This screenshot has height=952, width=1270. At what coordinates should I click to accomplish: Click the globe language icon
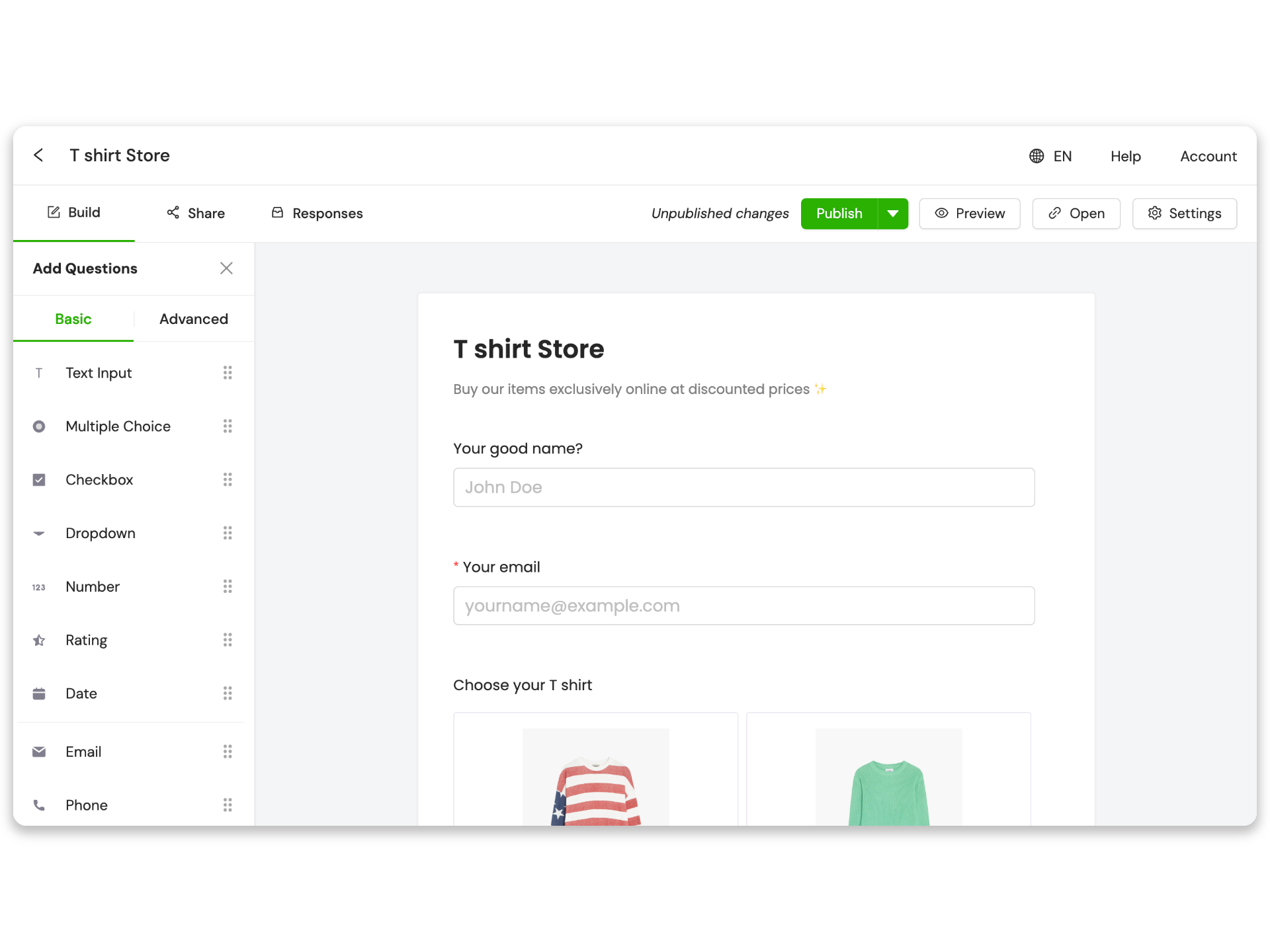pos(1036,156)
